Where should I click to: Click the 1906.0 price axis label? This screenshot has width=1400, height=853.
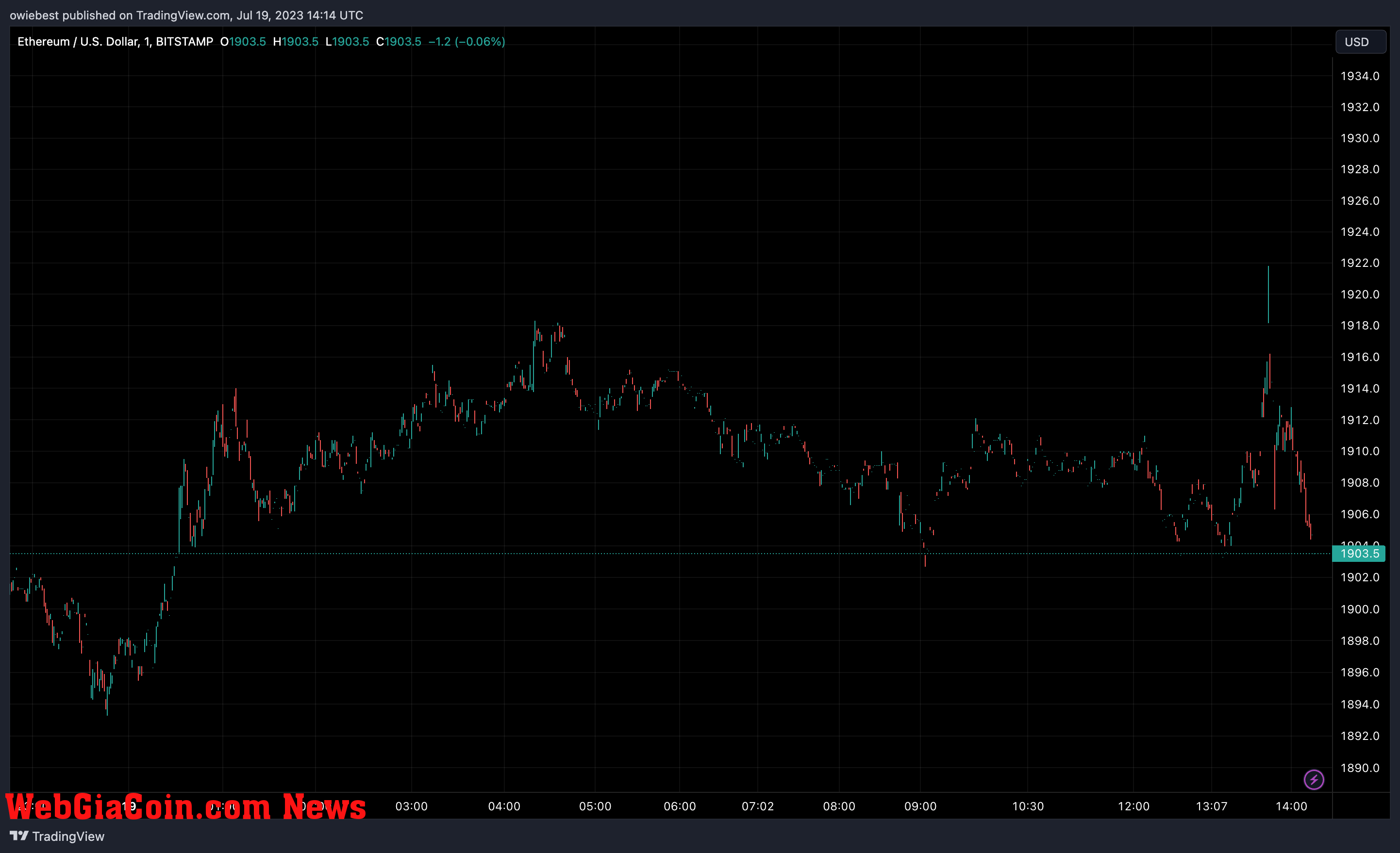1360,514
